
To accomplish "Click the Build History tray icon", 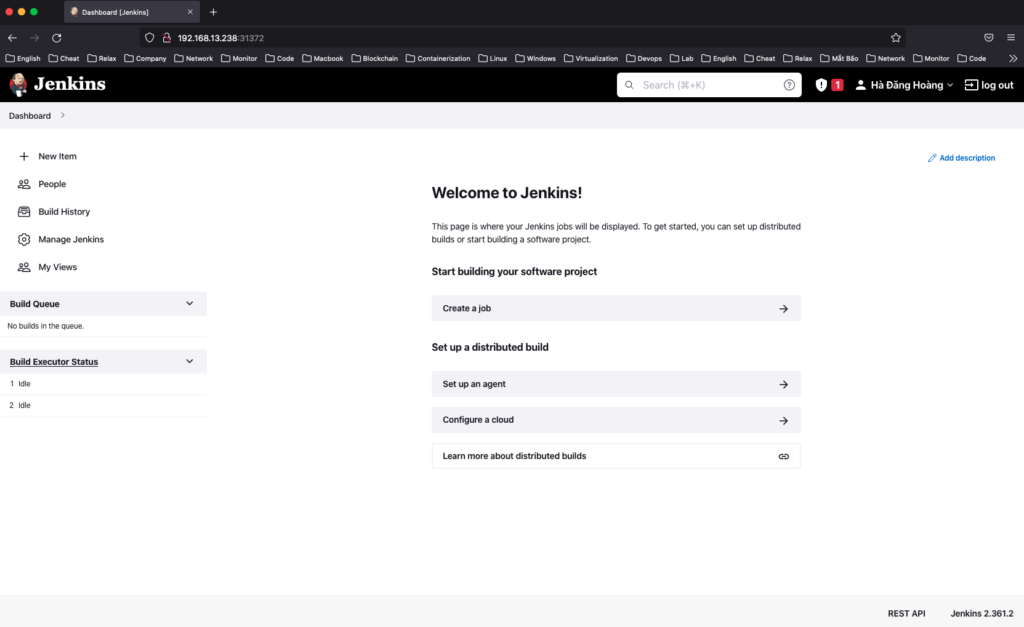I will click(24, 212).
